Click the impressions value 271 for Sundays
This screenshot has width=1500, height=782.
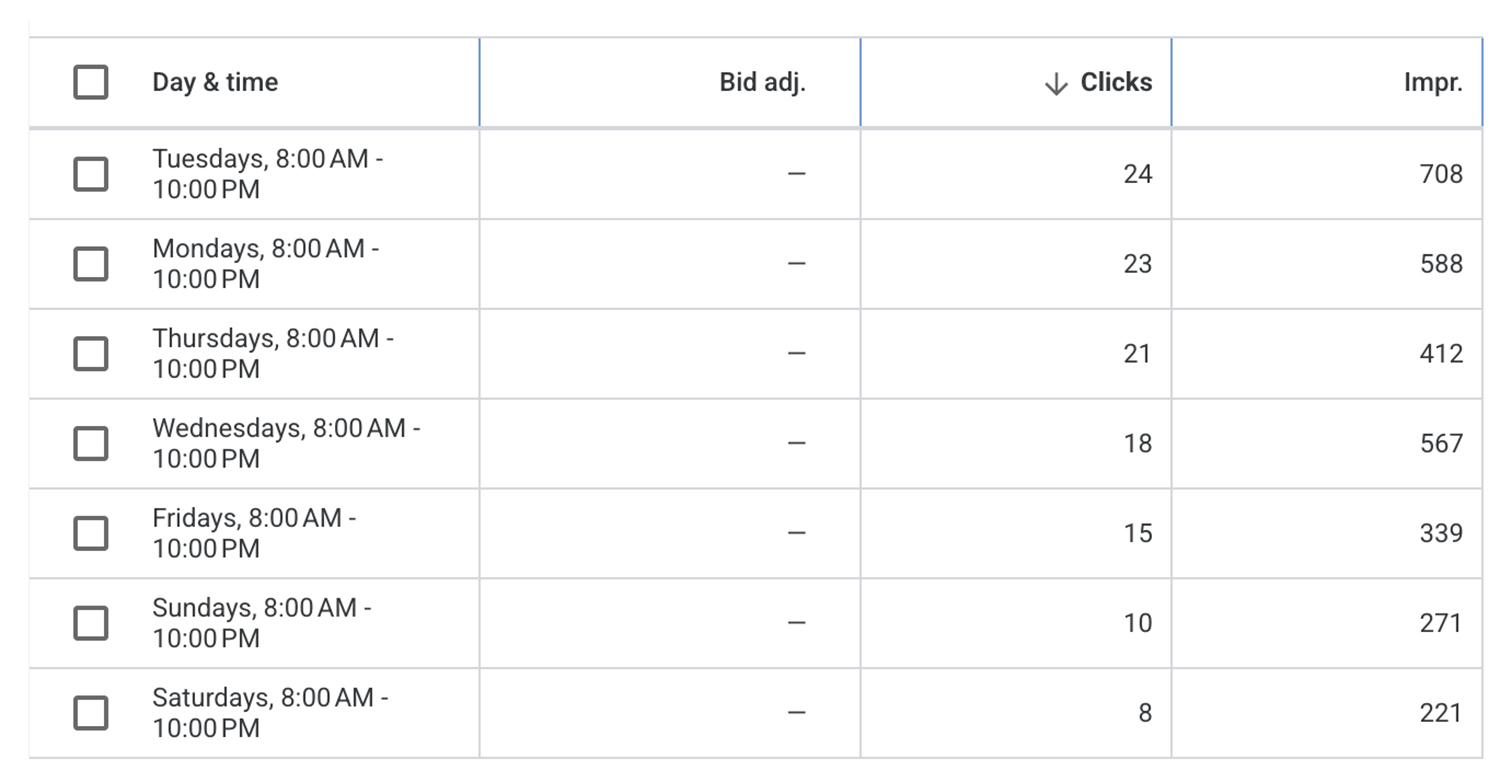tap(1440, 622)
